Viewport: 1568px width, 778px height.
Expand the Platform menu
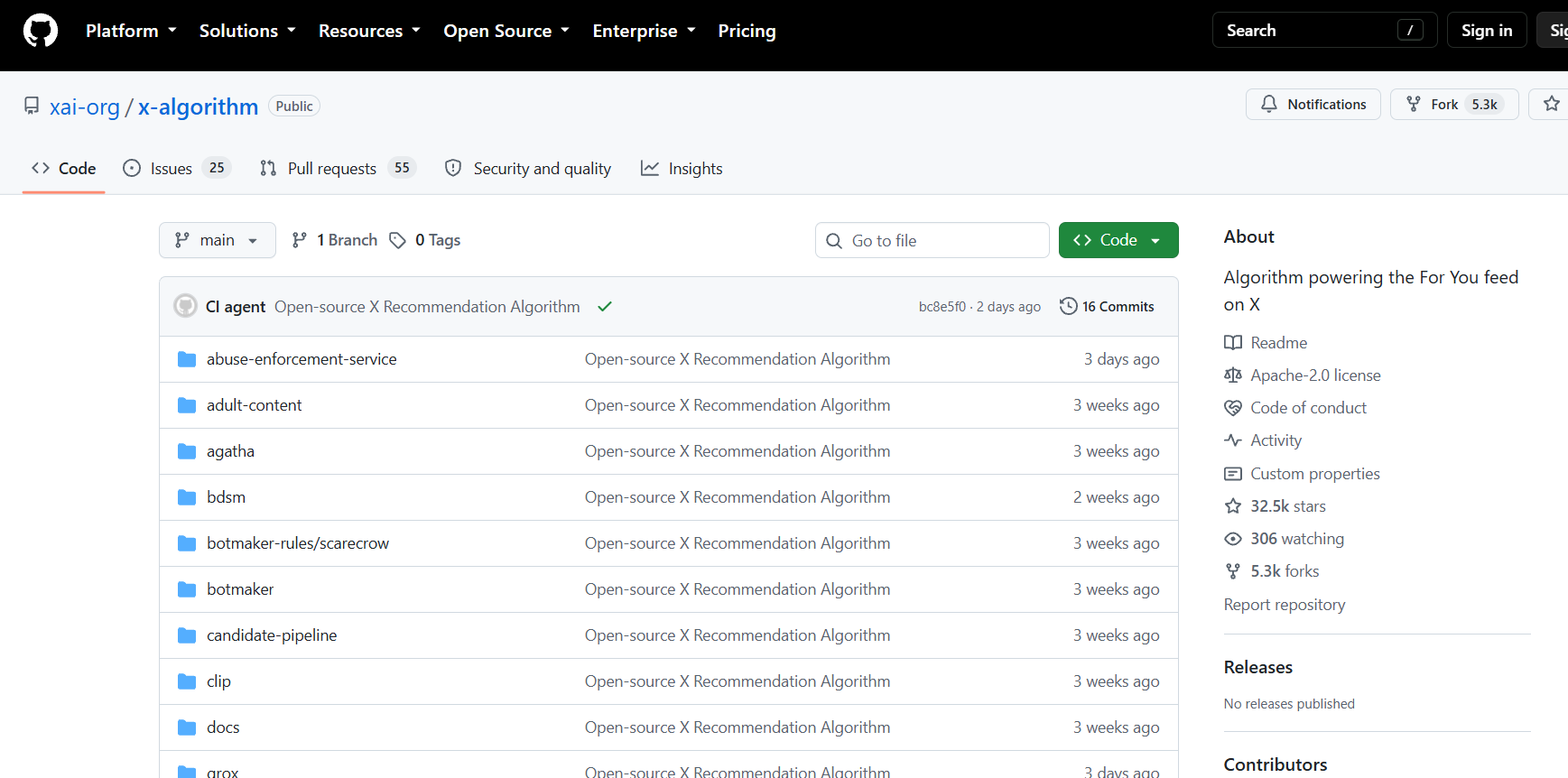[x=131, y=31]
